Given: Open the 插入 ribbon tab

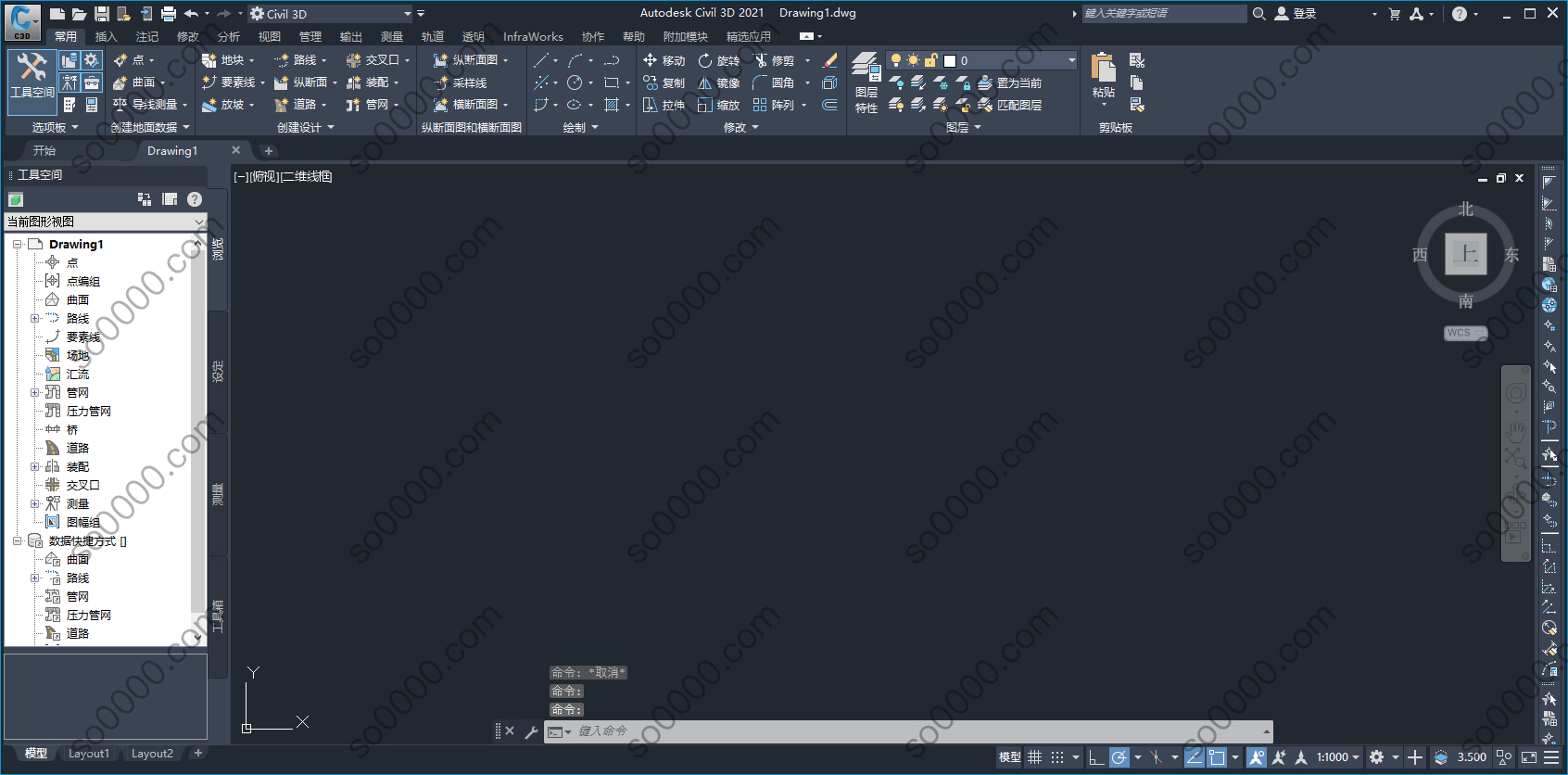Looking at the screenshot, I should [x=107, y=36].
